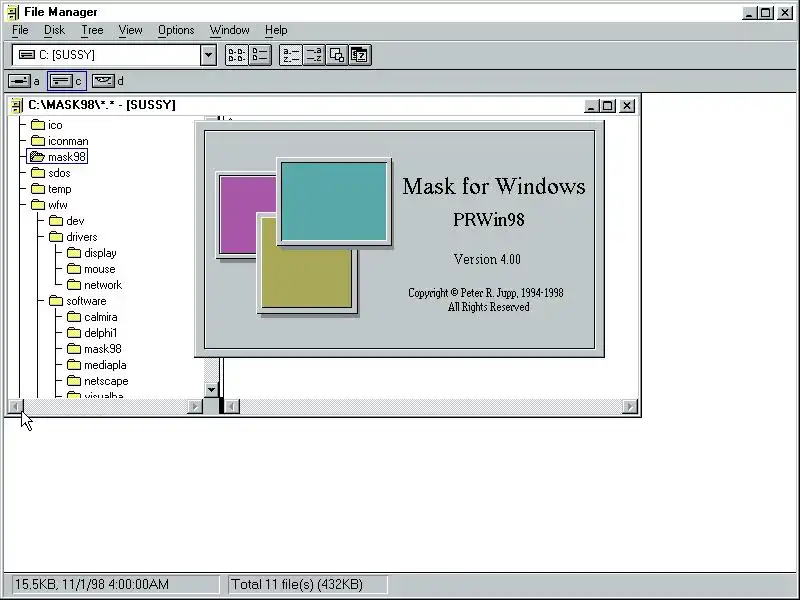800x600 pixels.
Task: Click the C:\MASK98 child window system icon
Action: (17, 106)
